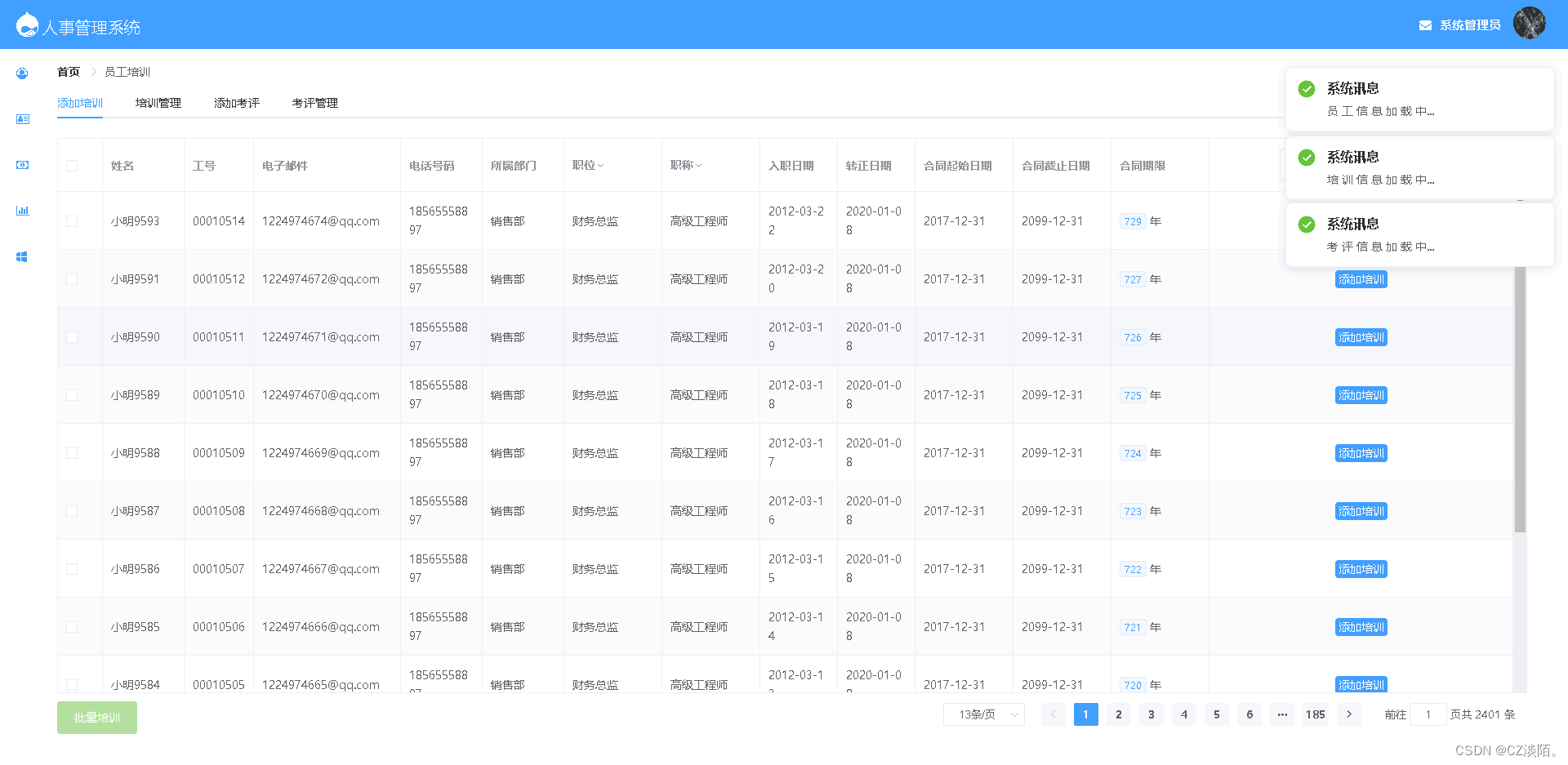Click green check icon on 考评信息加载中 notification

1307,224
